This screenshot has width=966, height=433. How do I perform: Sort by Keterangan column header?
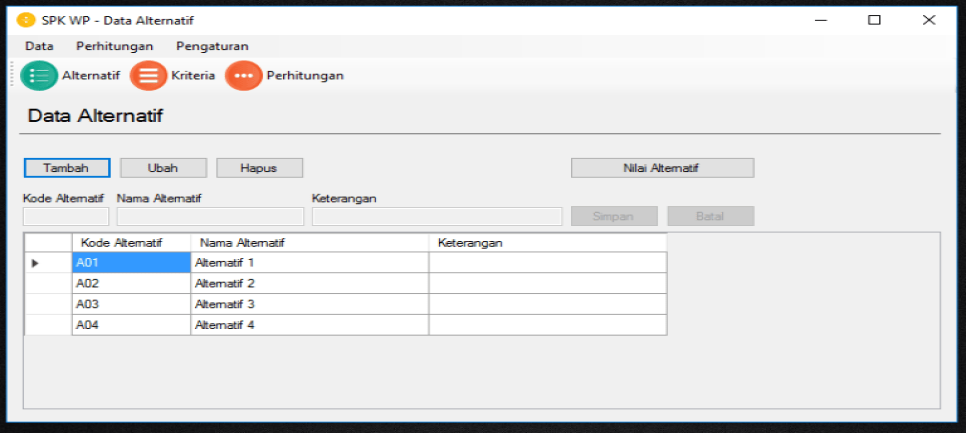tap(548, 243)
